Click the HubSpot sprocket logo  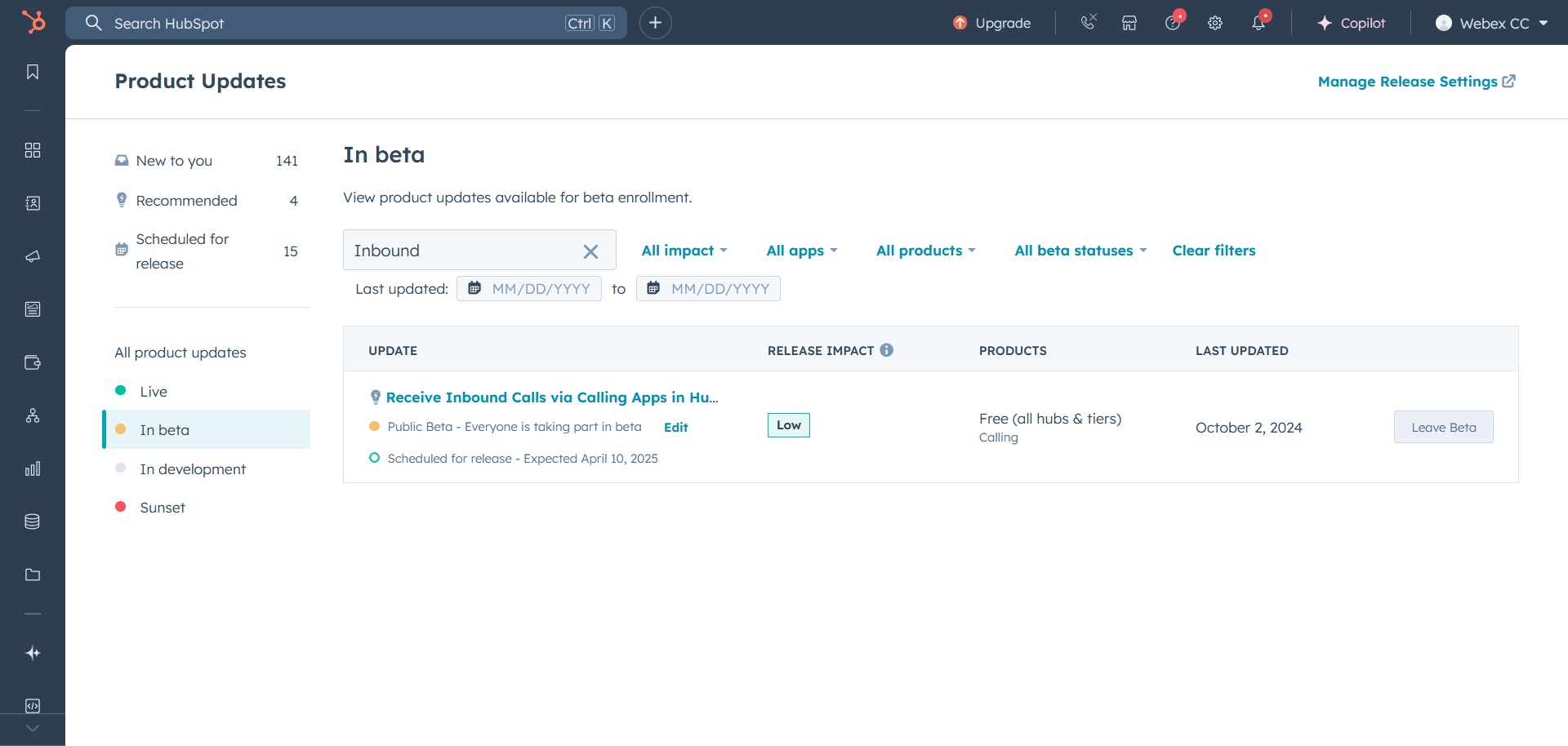click(33, 22)
